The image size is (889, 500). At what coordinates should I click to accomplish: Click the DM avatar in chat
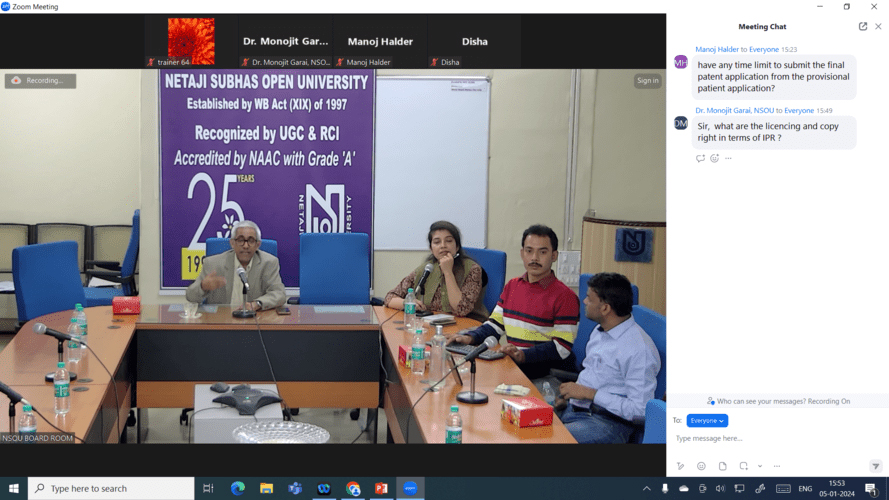681,123
